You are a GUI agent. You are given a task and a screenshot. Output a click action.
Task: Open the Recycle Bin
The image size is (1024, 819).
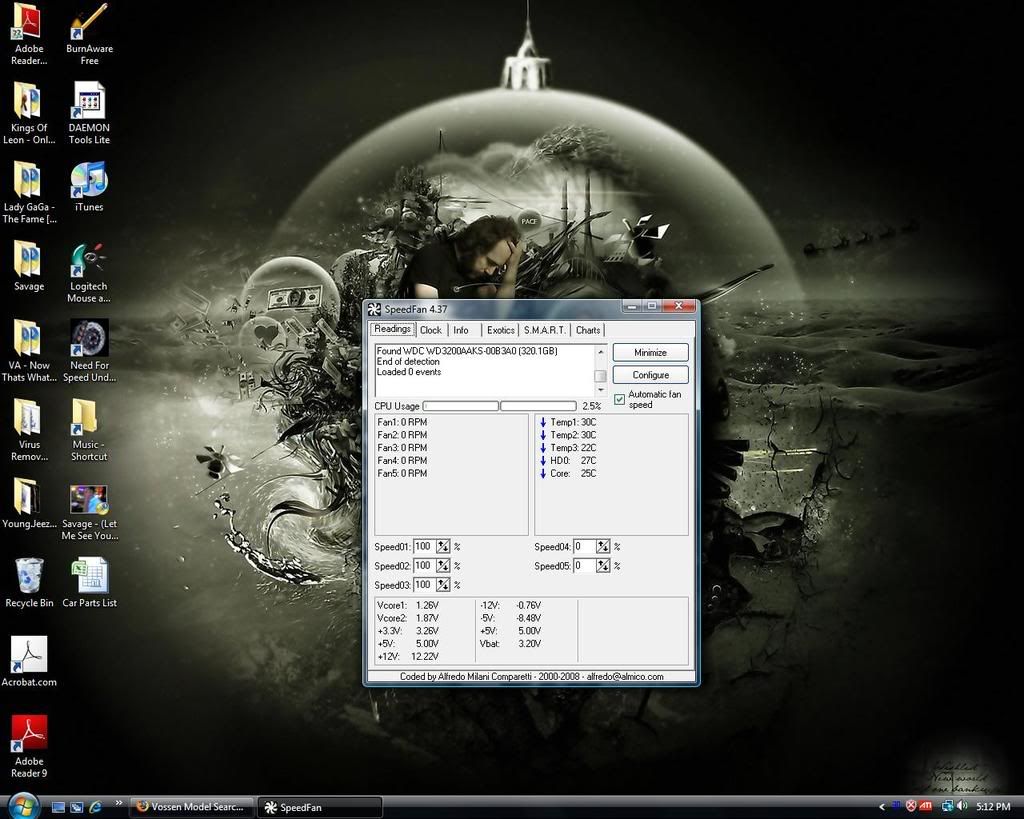coord(29,583)
